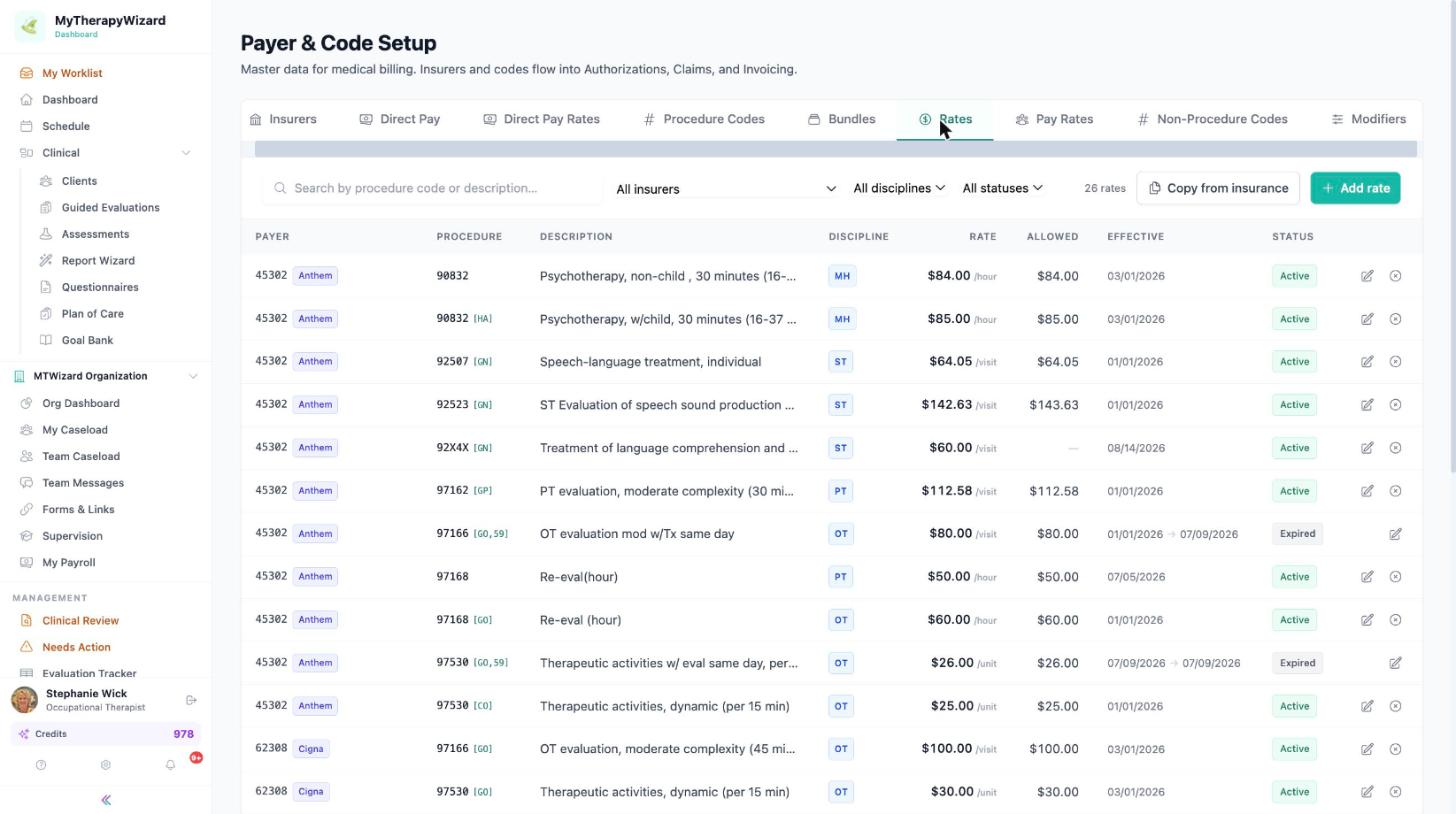Viewport: 1456px width, 814px height.
Task: Click circled X on 97162 PT evaluation row
Action: (x=1395, y=491)
